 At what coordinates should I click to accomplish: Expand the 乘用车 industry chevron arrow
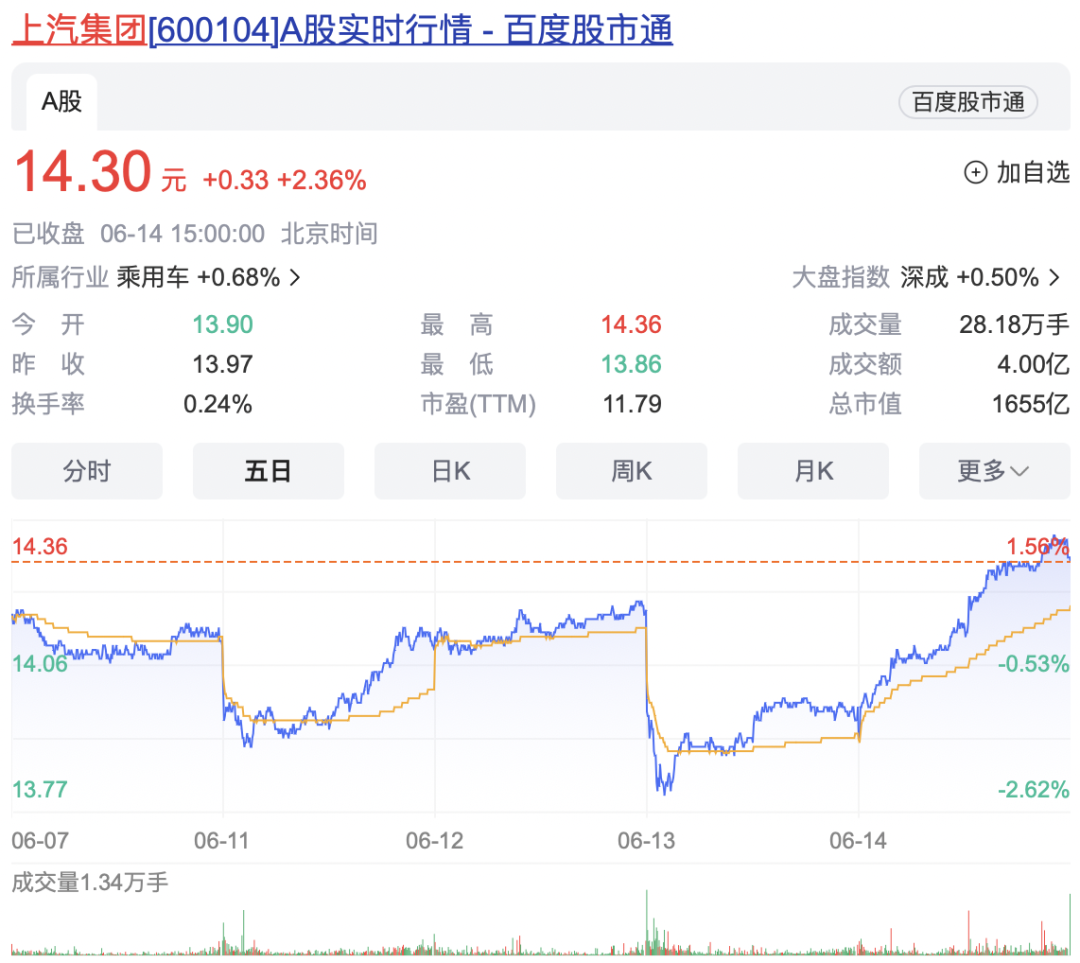pos(295,278)
